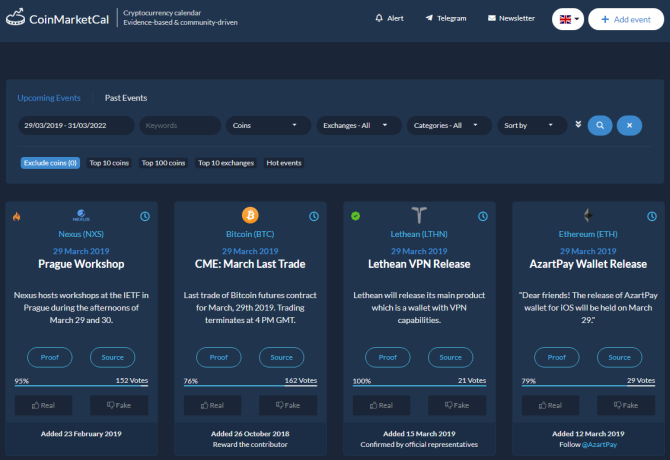The height and width of the screenshot is (460, 670).
Task: Open the Prague Workshop event title
Action: pyautogui.click(x=81, y=264)
